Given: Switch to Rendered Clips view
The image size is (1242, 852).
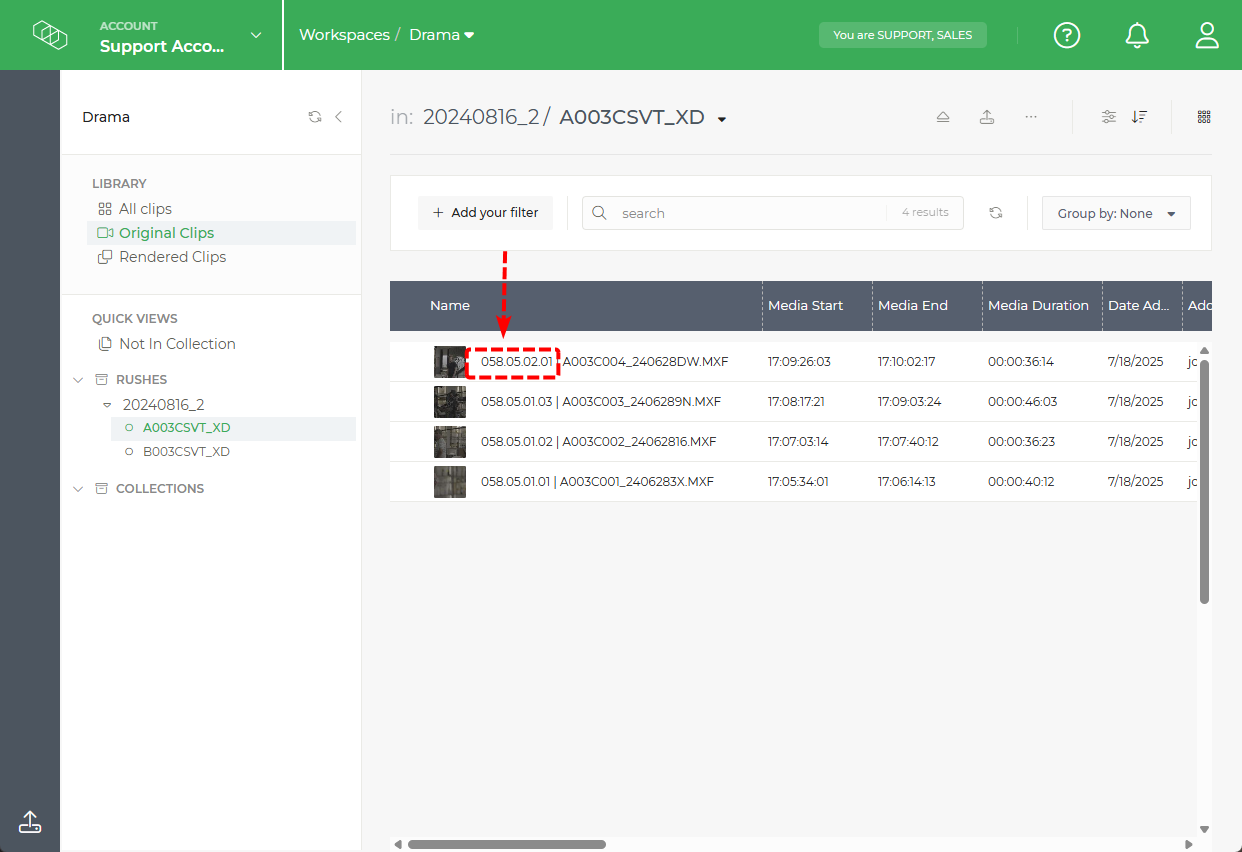Looking at the screenshot, I should pyautogui.click(x=170, y=256).
